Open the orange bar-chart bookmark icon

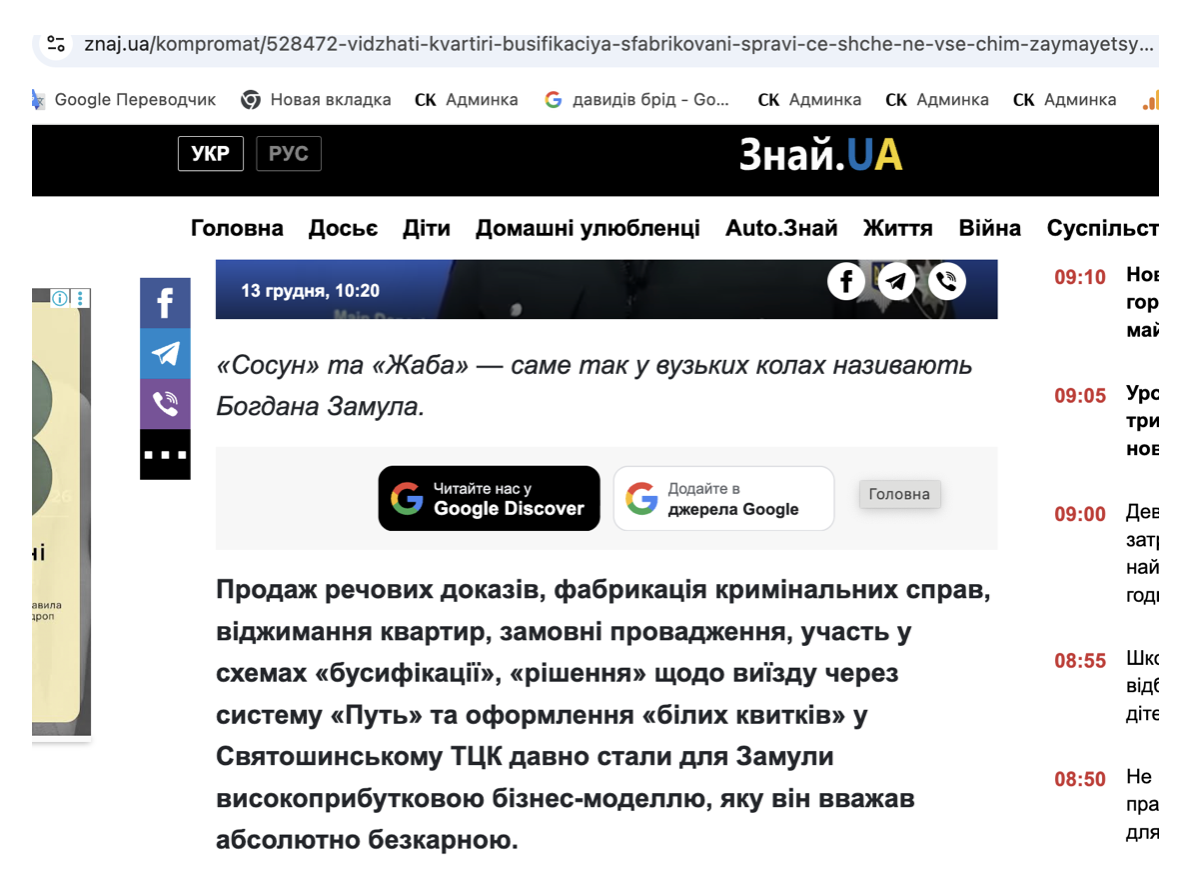(x=1150, y=100)
